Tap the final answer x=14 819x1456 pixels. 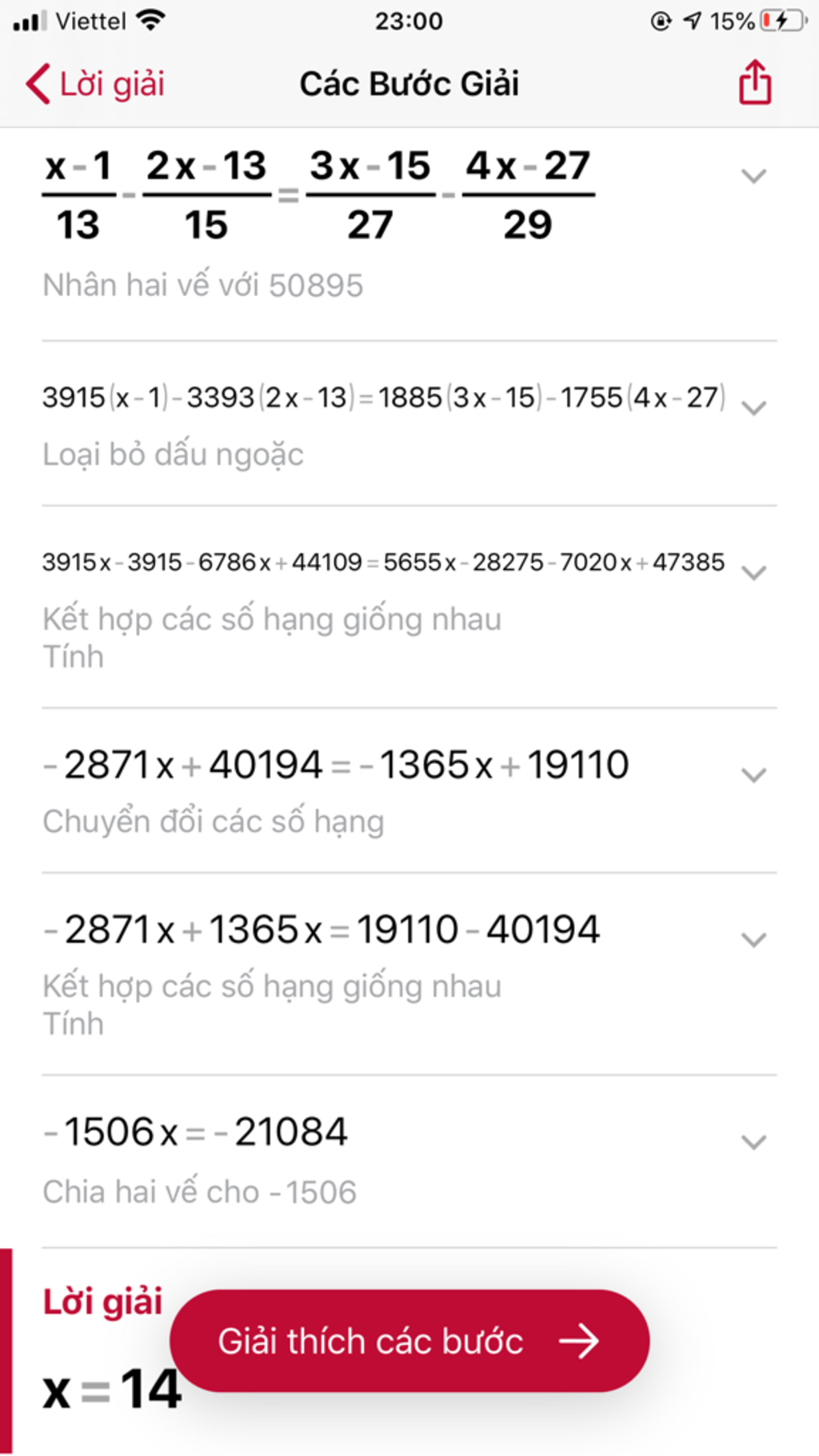tap(112, 1390)
